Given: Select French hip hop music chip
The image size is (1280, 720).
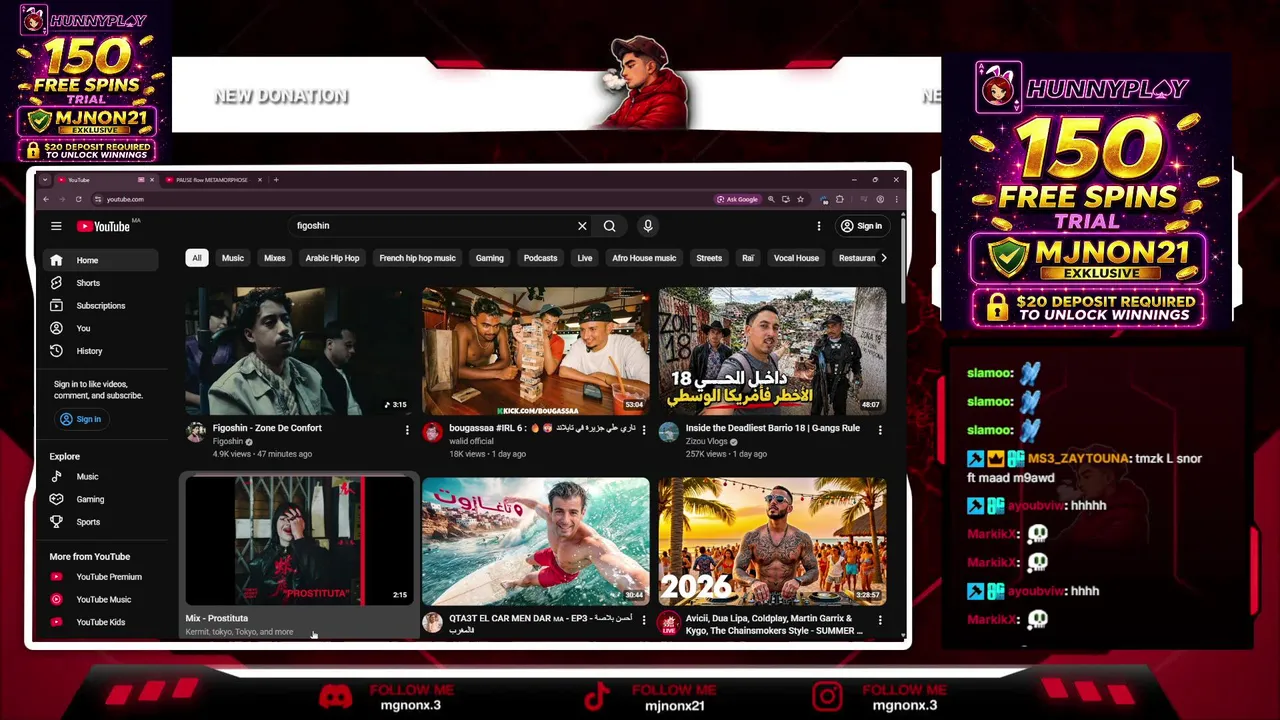Looking at the screenshot, I should (417, 258).
